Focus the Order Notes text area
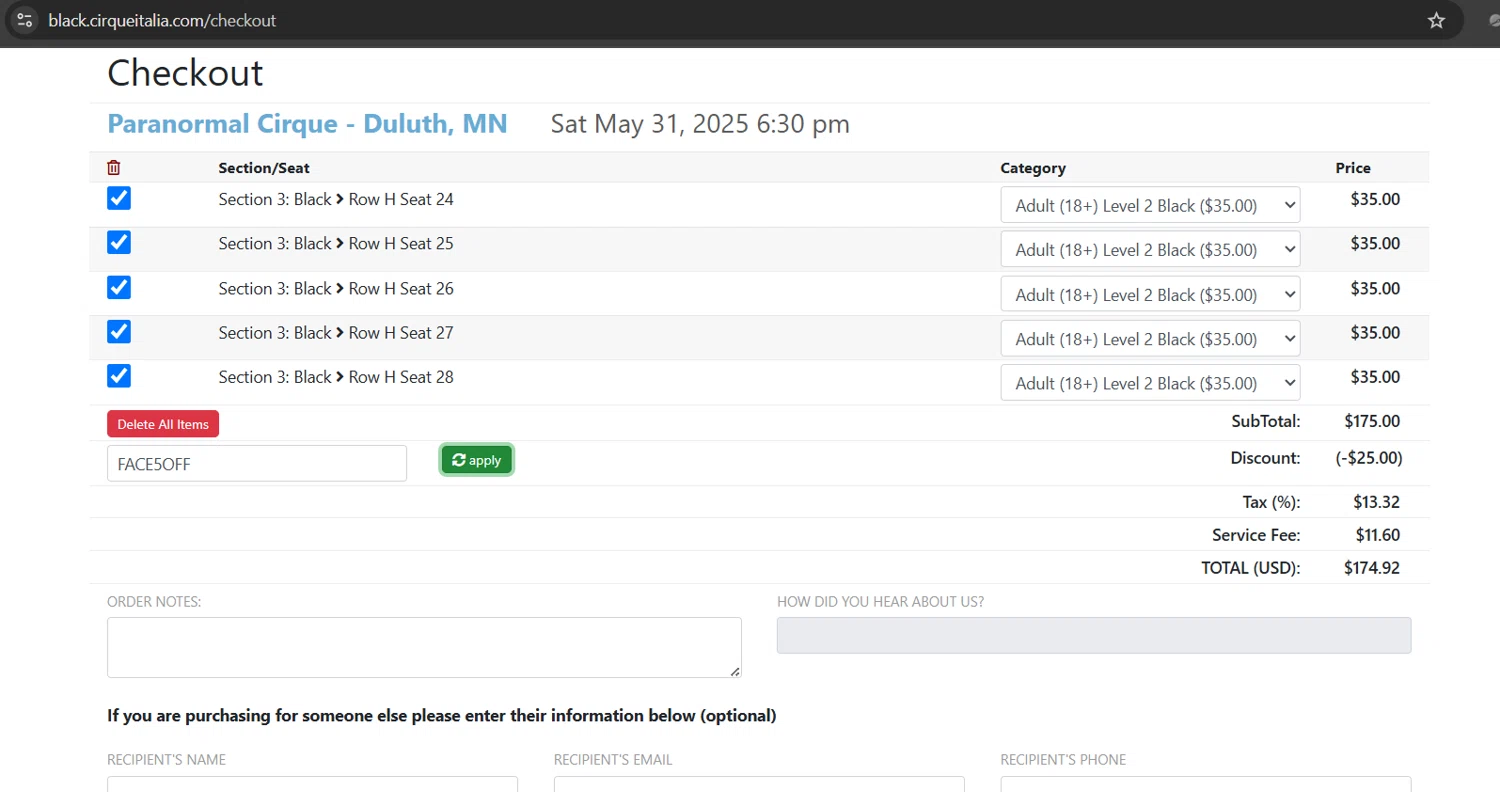The height and width of the screenshot is (792, 1500). [x=424, y=647]
